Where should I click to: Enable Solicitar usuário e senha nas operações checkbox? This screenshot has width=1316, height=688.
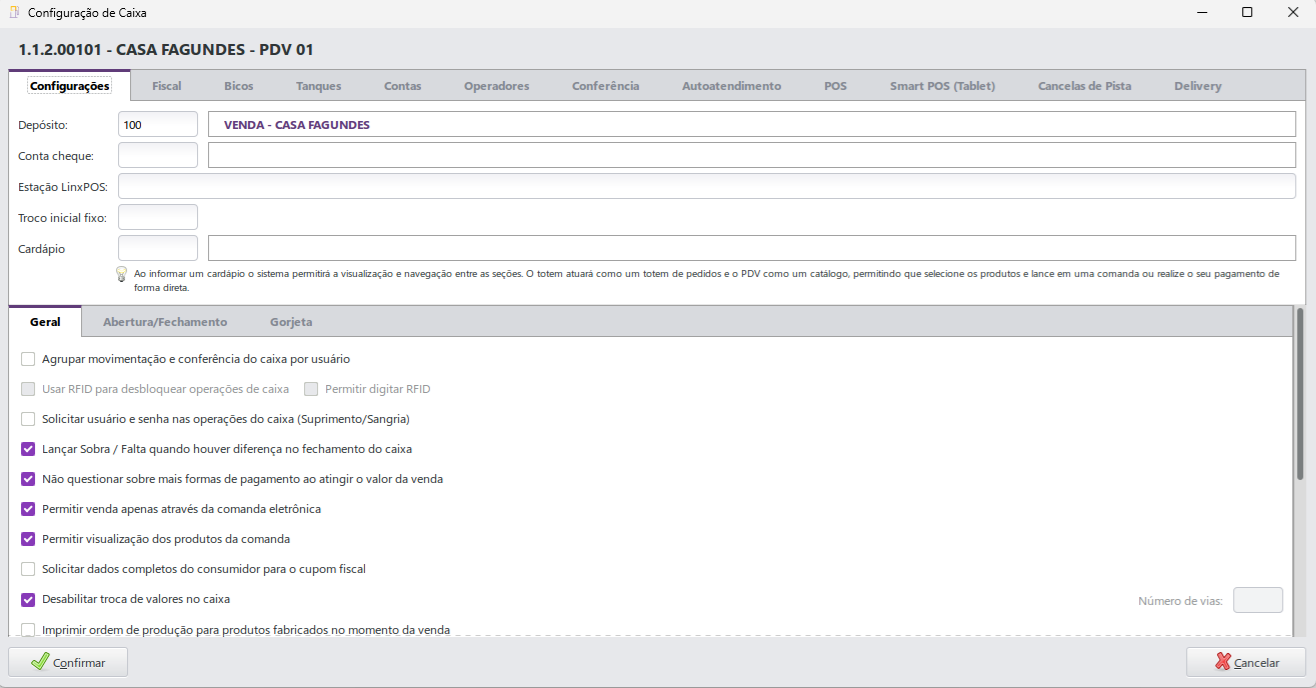coord(28,419)
